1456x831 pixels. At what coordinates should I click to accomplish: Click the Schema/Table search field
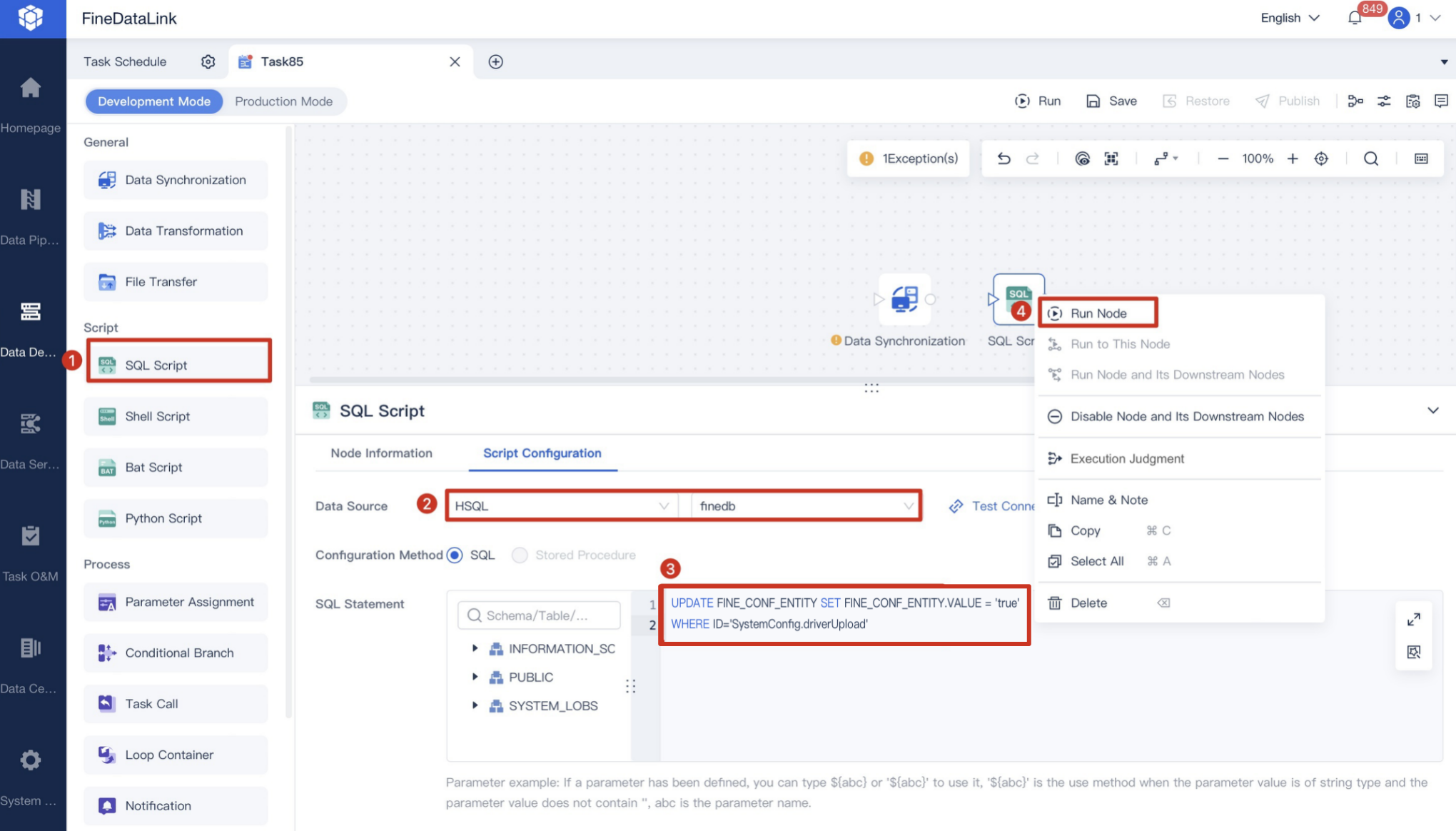540,615
